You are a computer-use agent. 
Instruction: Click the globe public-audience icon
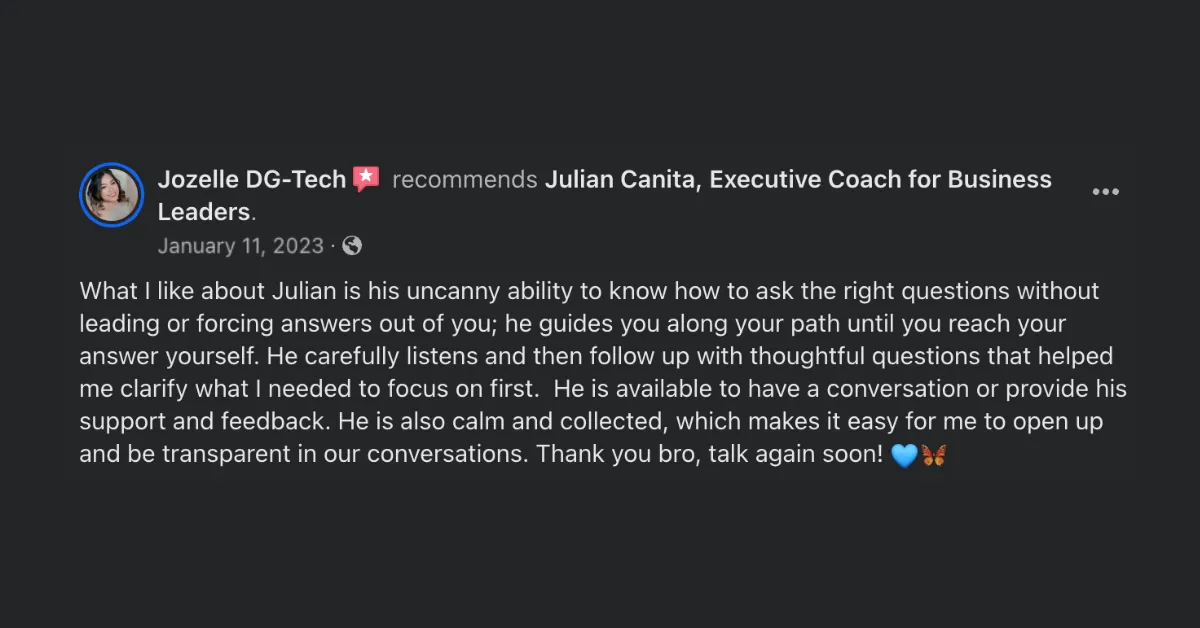pyautogui.click(x=352, y=246)
